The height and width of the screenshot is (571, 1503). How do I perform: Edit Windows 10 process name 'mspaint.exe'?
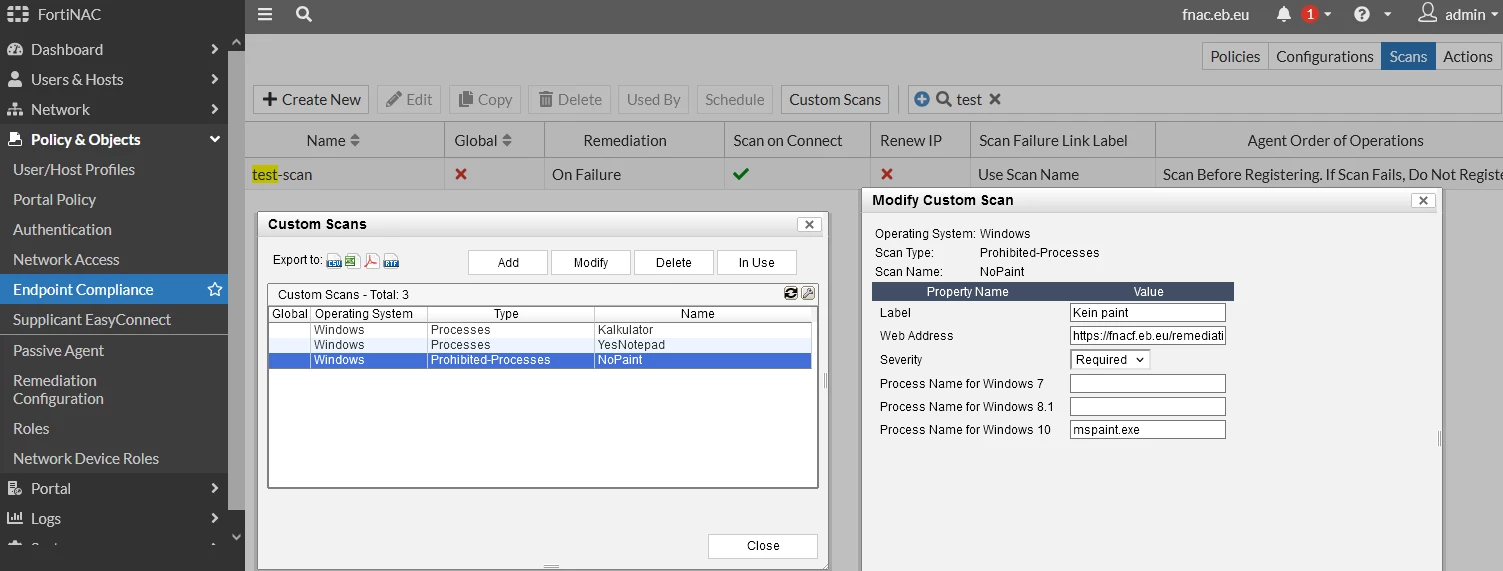click(1148, 429)
